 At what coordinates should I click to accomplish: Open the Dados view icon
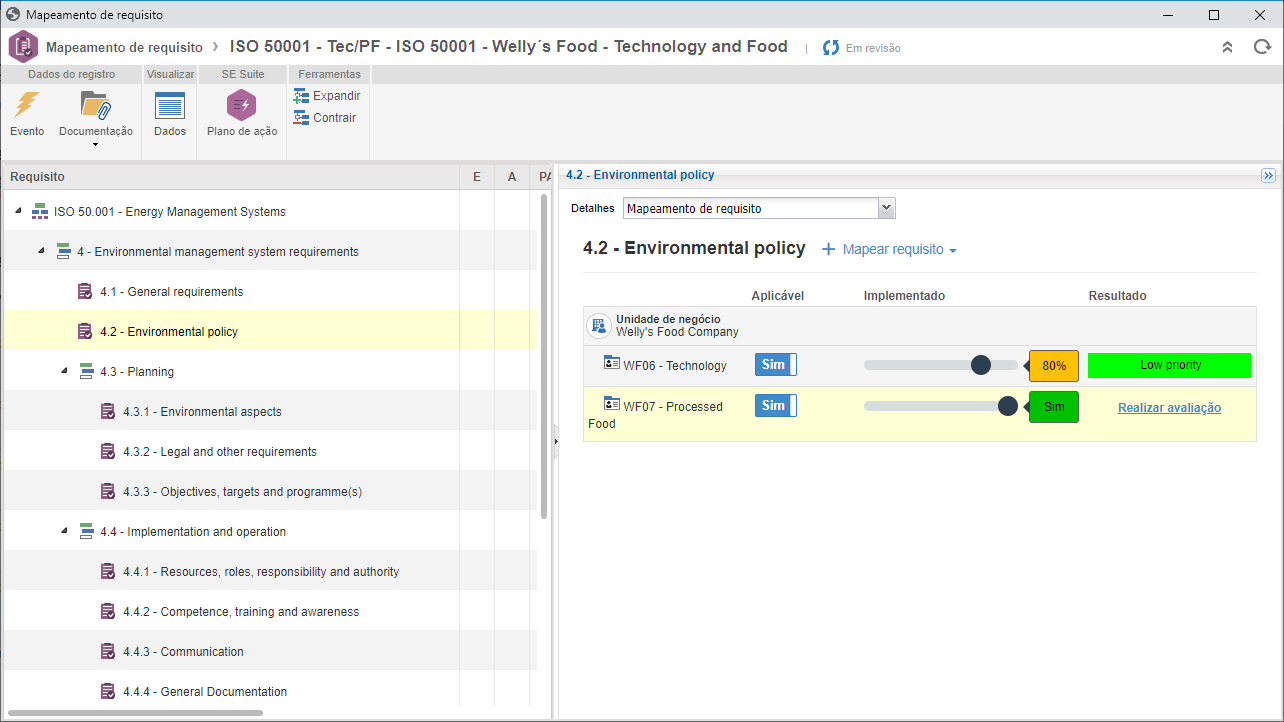pyautogui.click(x=170, y=105)
